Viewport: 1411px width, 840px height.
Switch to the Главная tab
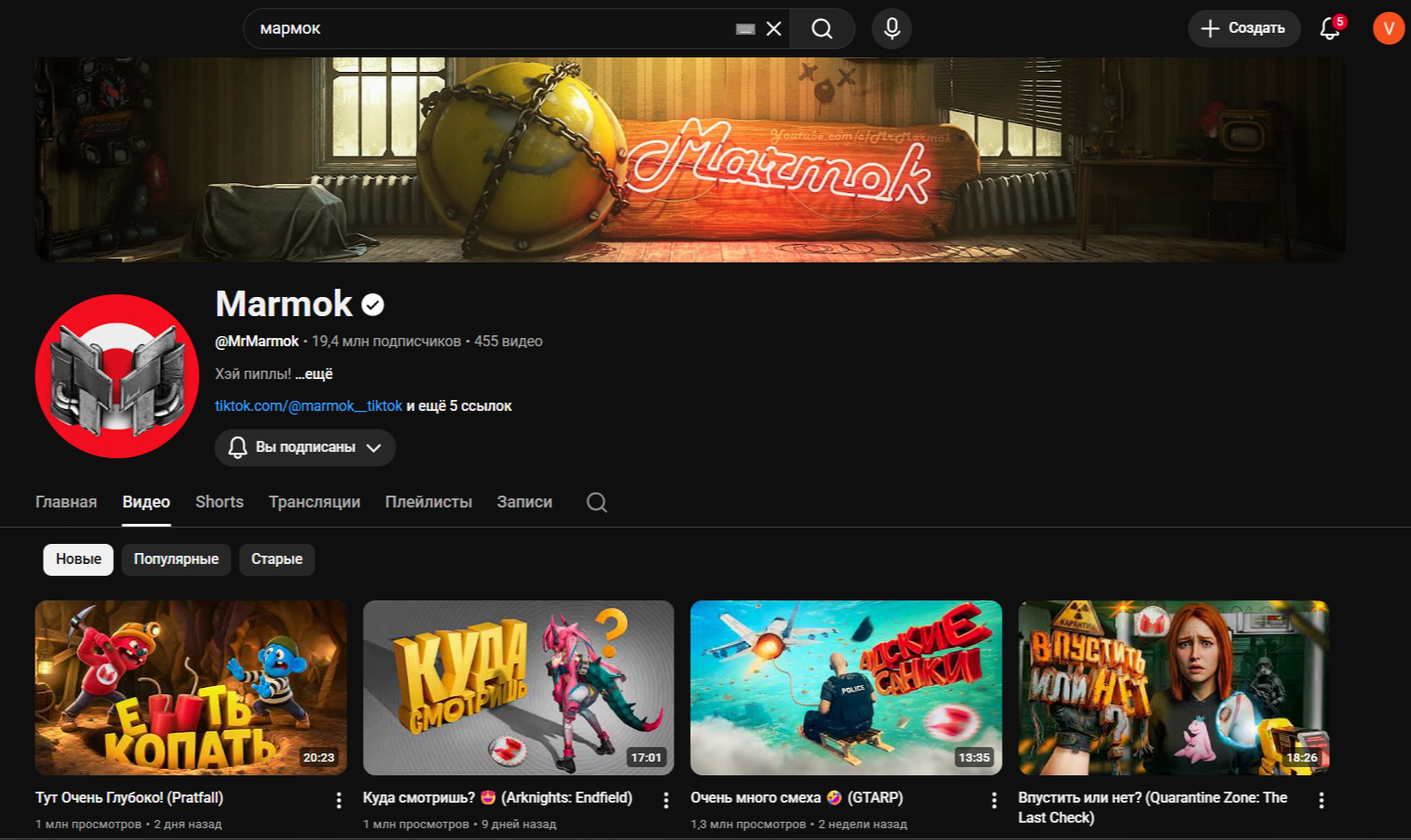point(66,502)
